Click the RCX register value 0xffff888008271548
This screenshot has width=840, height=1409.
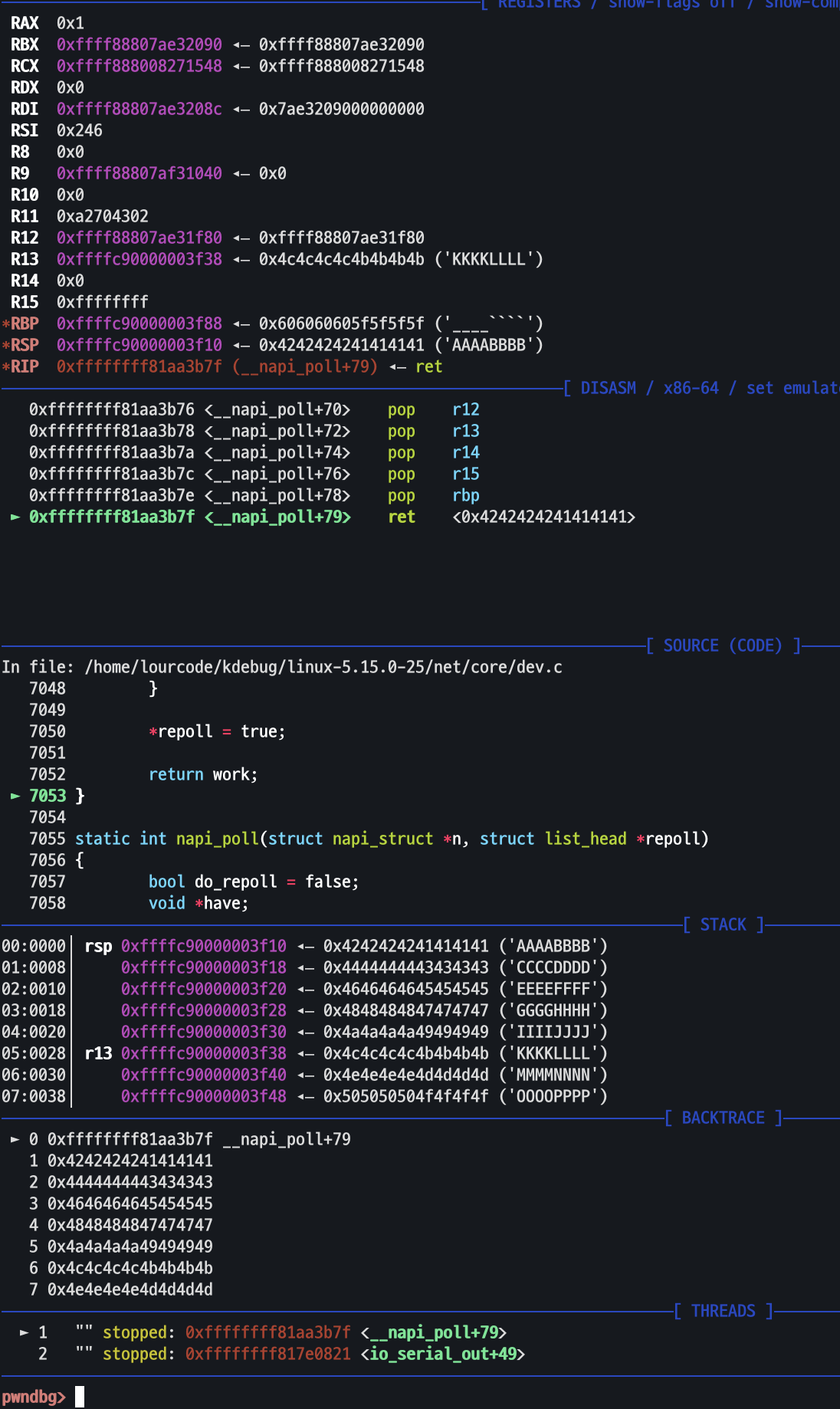(139, 66)
